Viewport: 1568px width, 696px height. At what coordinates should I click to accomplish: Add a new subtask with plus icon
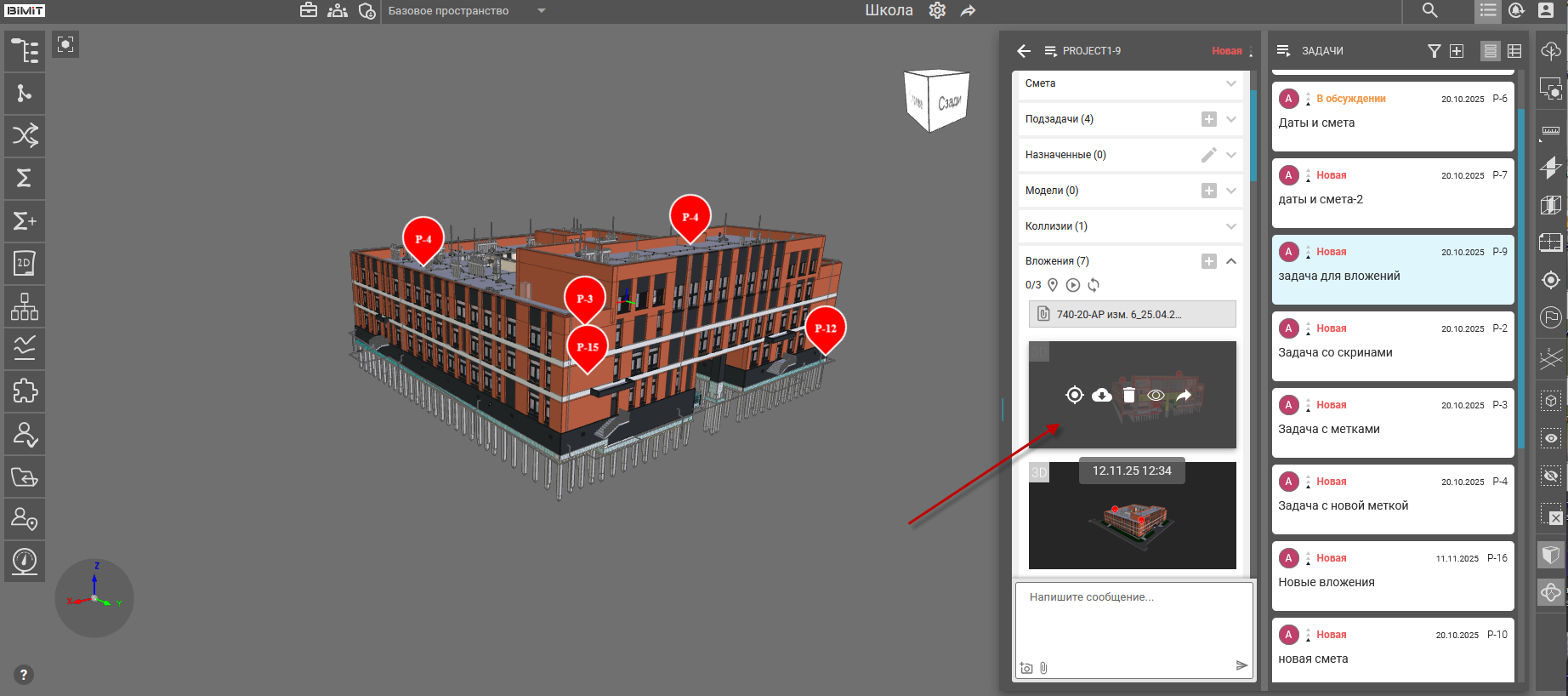click(x=1208, y=119)
